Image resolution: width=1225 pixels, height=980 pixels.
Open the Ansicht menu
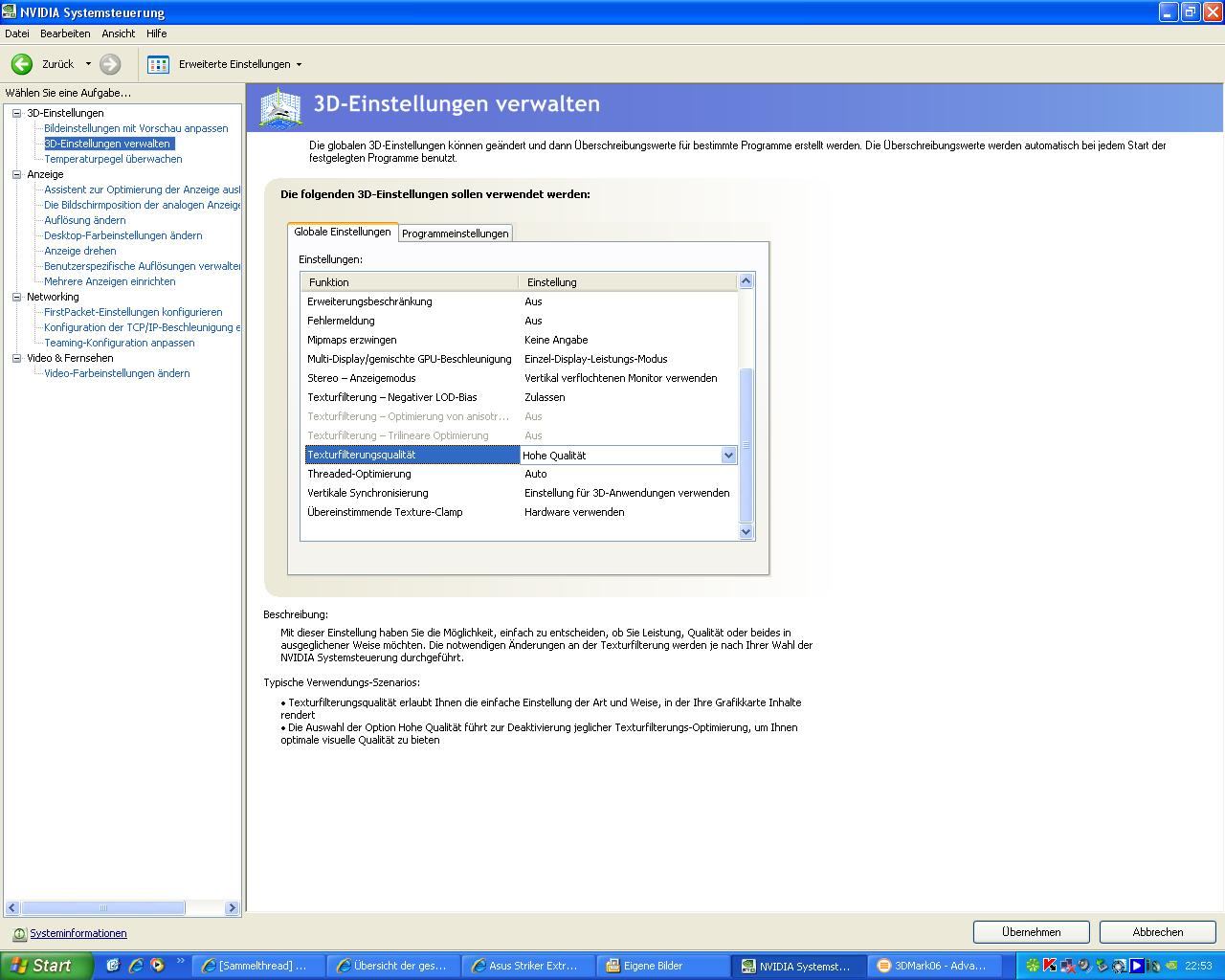tap(119, 33)
